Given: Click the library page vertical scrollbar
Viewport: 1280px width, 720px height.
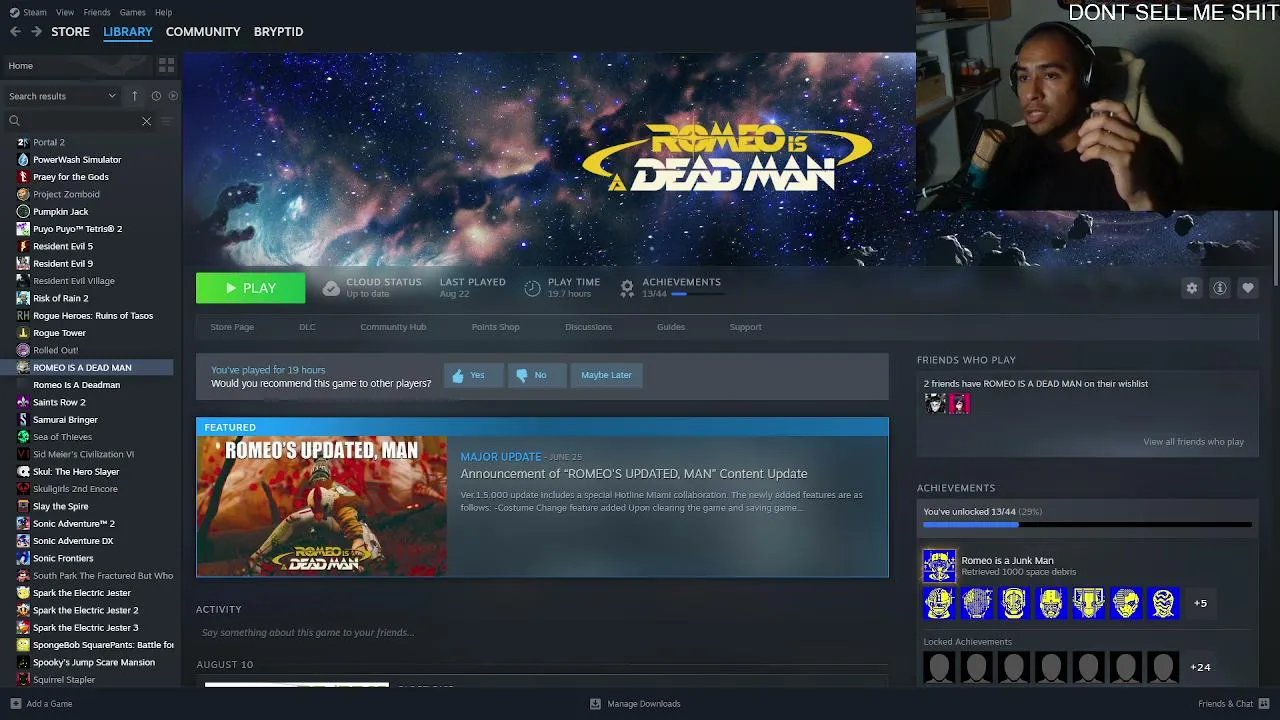Looking at the screenshot, I should (x=1276, y=250).
